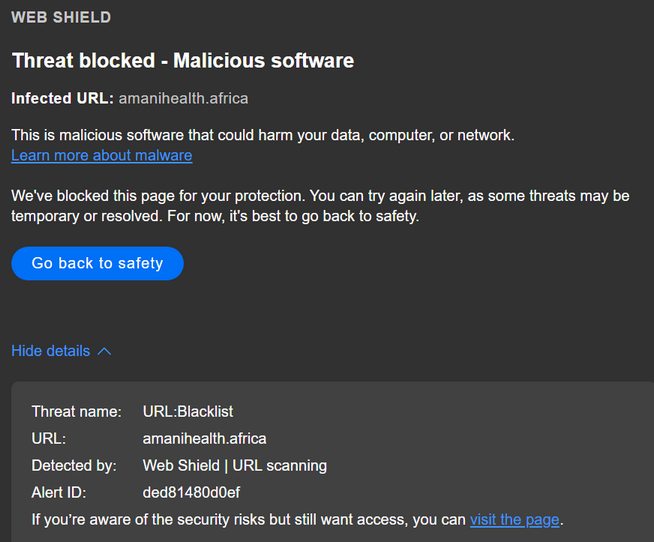Collapse the Hide details section
This screenshot has height=542, width=654.
51,351
